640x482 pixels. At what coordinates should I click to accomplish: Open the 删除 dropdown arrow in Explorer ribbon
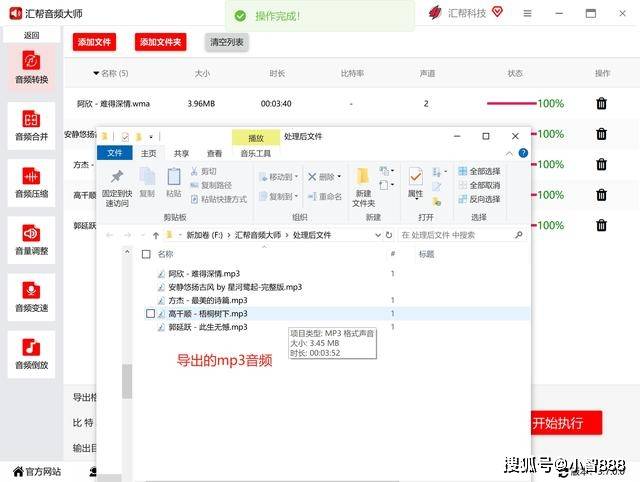(x=339, y=177)
